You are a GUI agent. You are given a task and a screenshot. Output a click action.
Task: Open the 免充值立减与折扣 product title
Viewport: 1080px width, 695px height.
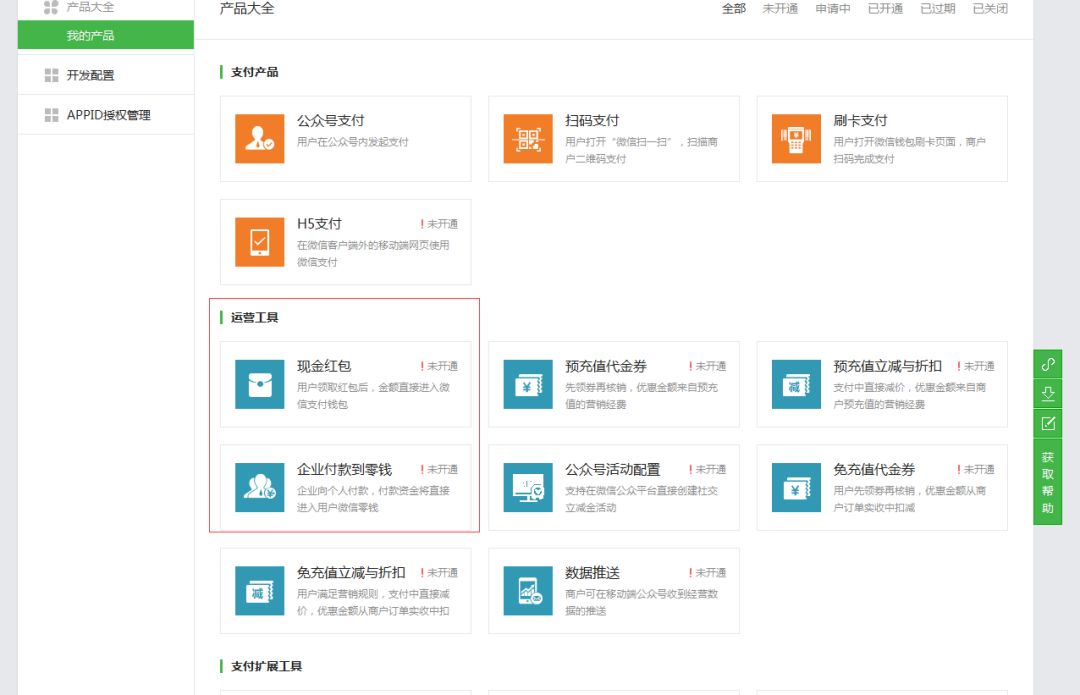(x=351, y=573)
